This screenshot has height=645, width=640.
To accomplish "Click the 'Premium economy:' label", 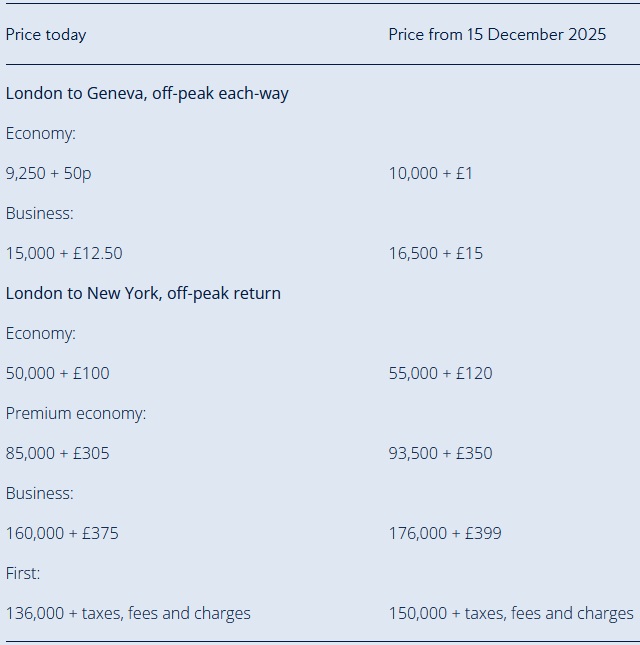I will click(76, 413).
